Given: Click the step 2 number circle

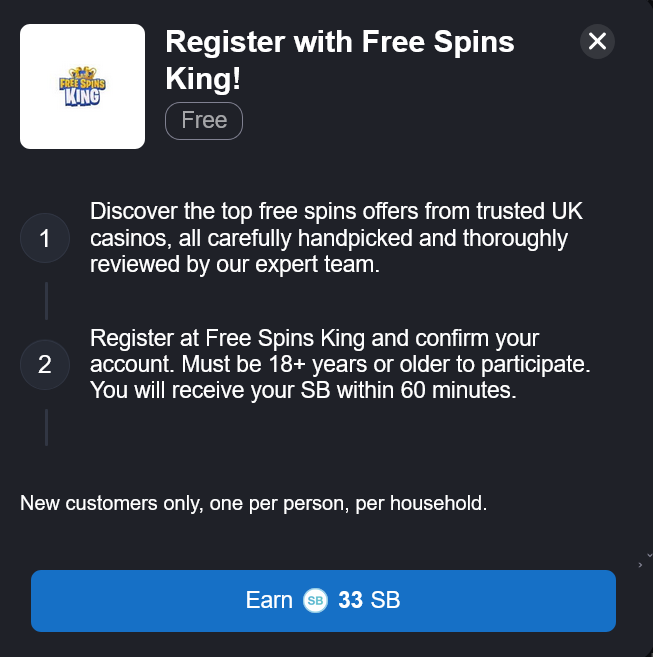Looking at the screenshot, I should coord(45,364).
